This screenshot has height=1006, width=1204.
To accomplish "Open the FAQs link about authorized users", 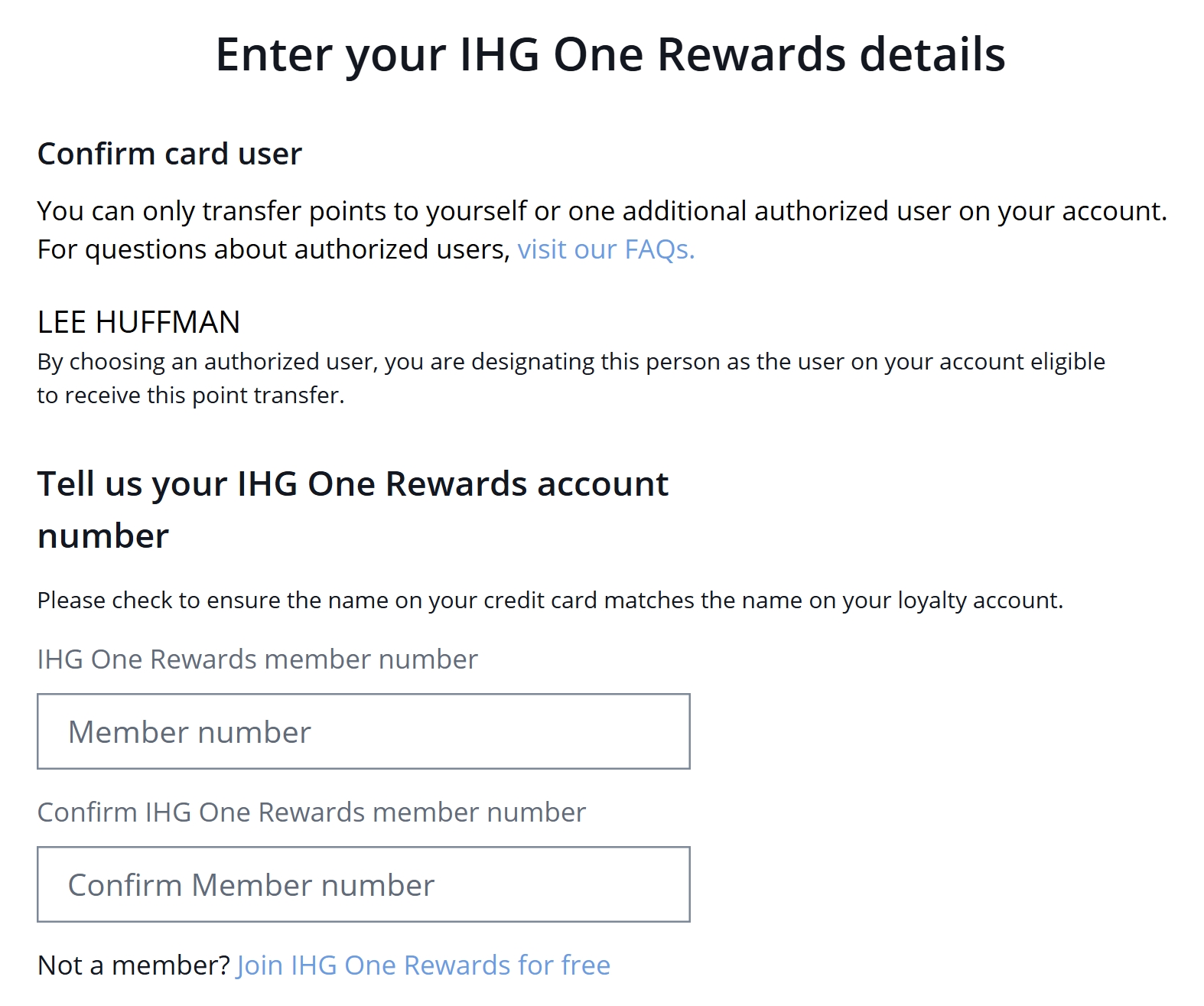I will [x=605, y=249].
